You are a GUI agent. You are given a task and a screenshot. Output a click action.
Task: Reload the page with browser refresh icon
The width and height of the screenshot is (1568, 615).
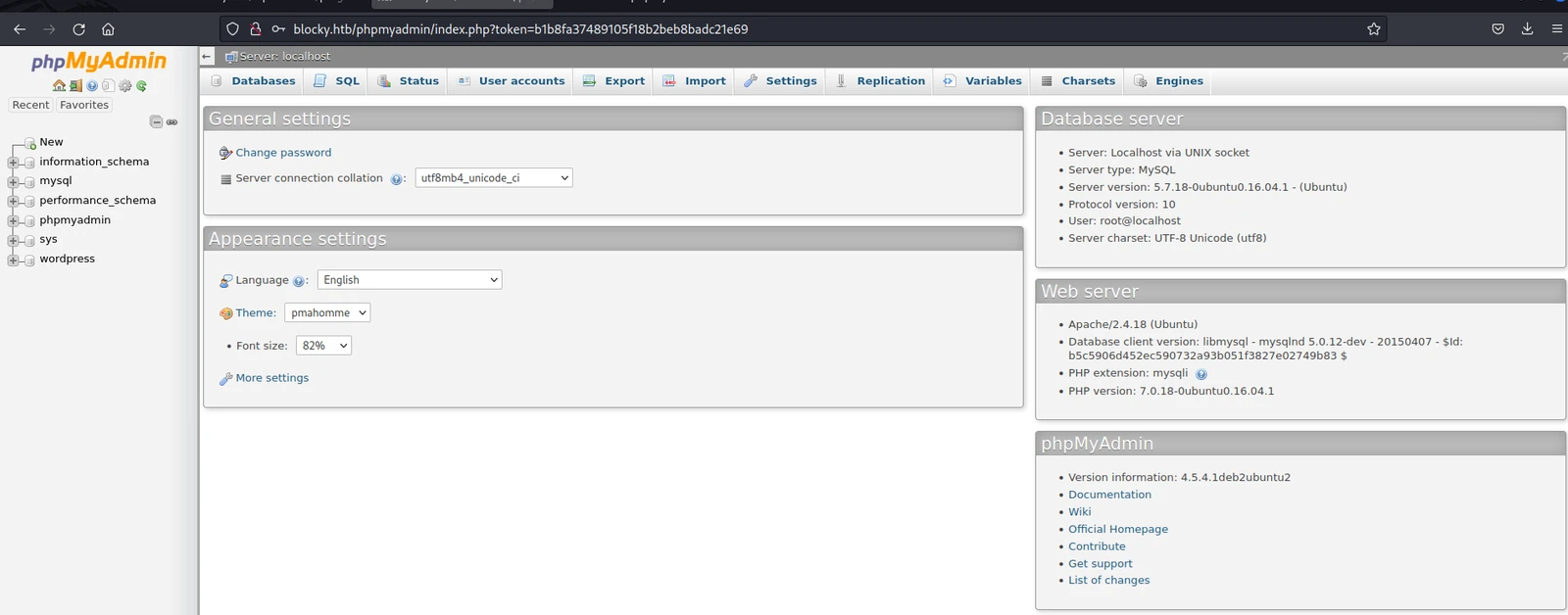(x=78, y=29)
